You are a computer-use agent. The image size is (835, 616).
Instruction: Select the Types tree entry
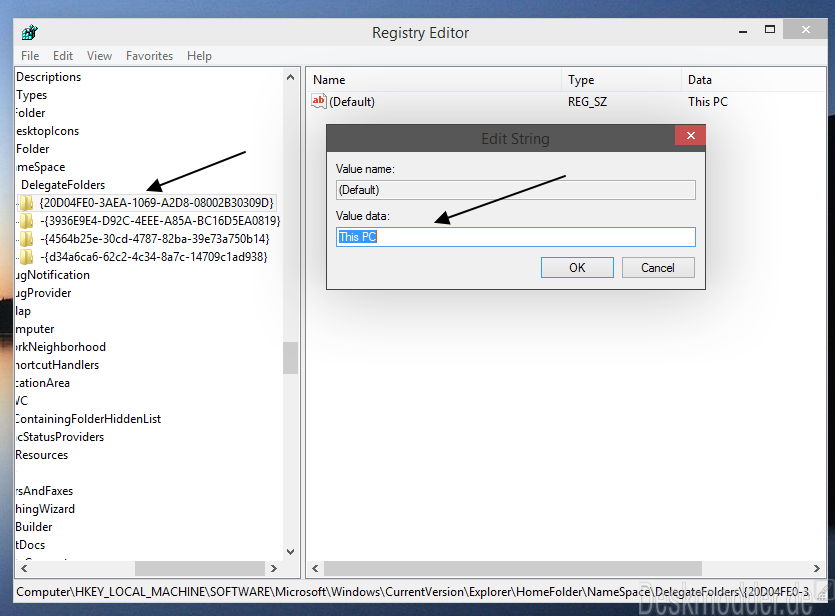point(31,95)
